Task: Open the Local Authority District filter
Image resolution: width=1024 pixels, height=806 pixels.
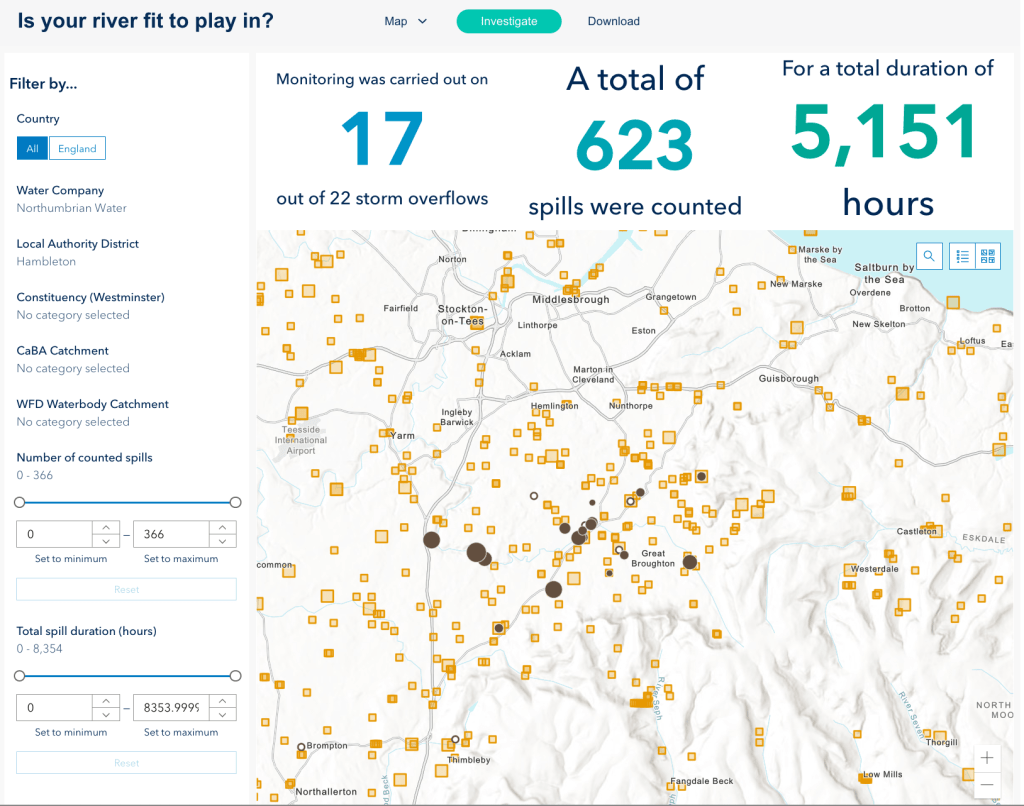Action: (46, 261)
